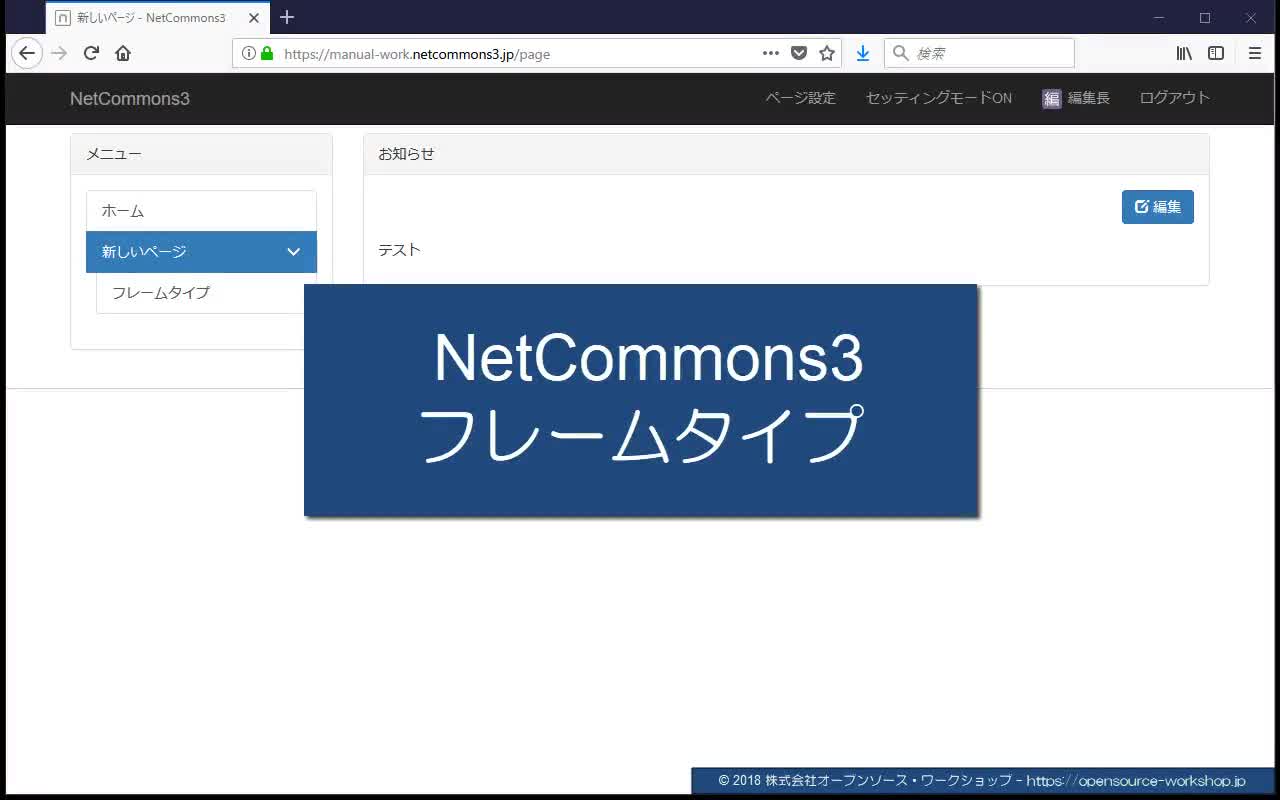Maximize the browser window
Image resolution: width=1280 pixels, height=800 pixels.
(1205, 17)
